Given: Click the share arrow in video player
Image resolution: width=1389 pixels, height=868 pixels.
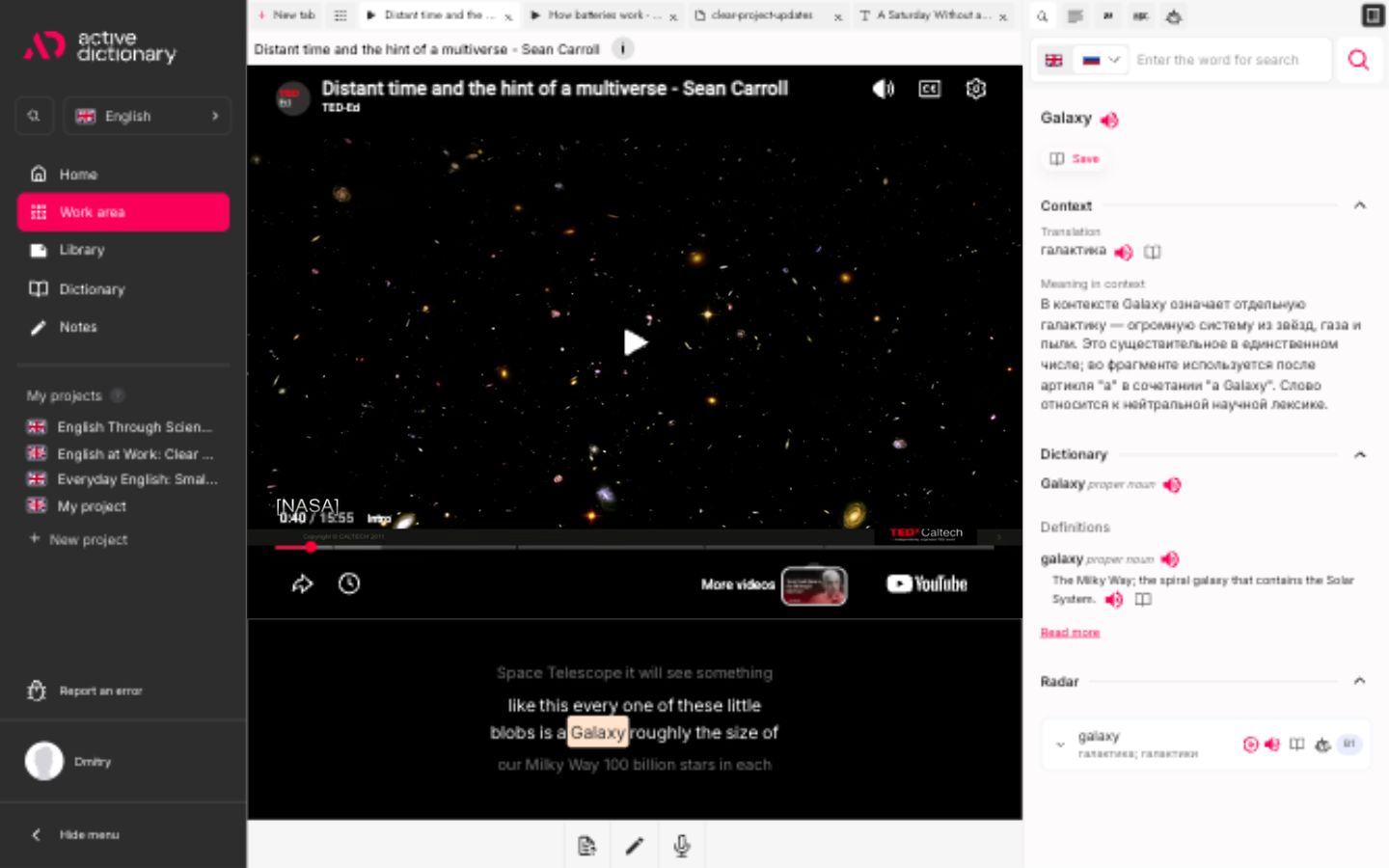Looking at the screenshot, I should [x=302, y=583].
